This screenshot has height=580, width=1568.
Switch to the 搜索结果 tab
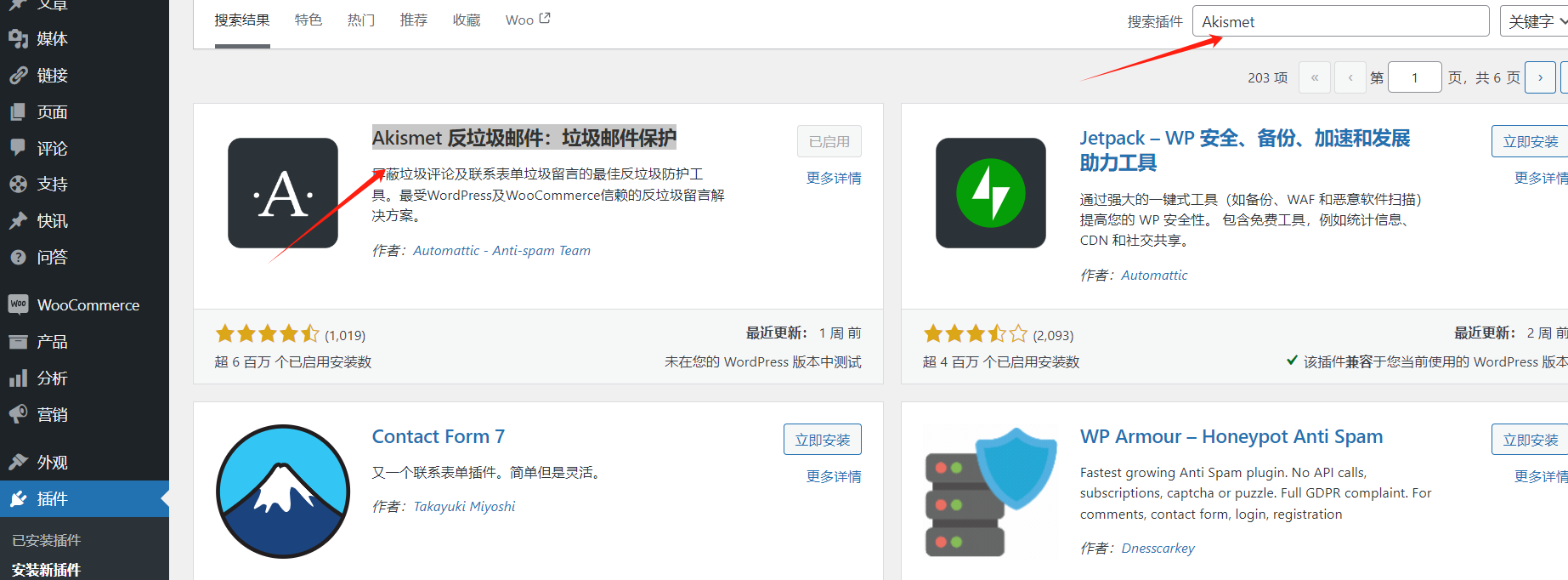pos(242,20)
